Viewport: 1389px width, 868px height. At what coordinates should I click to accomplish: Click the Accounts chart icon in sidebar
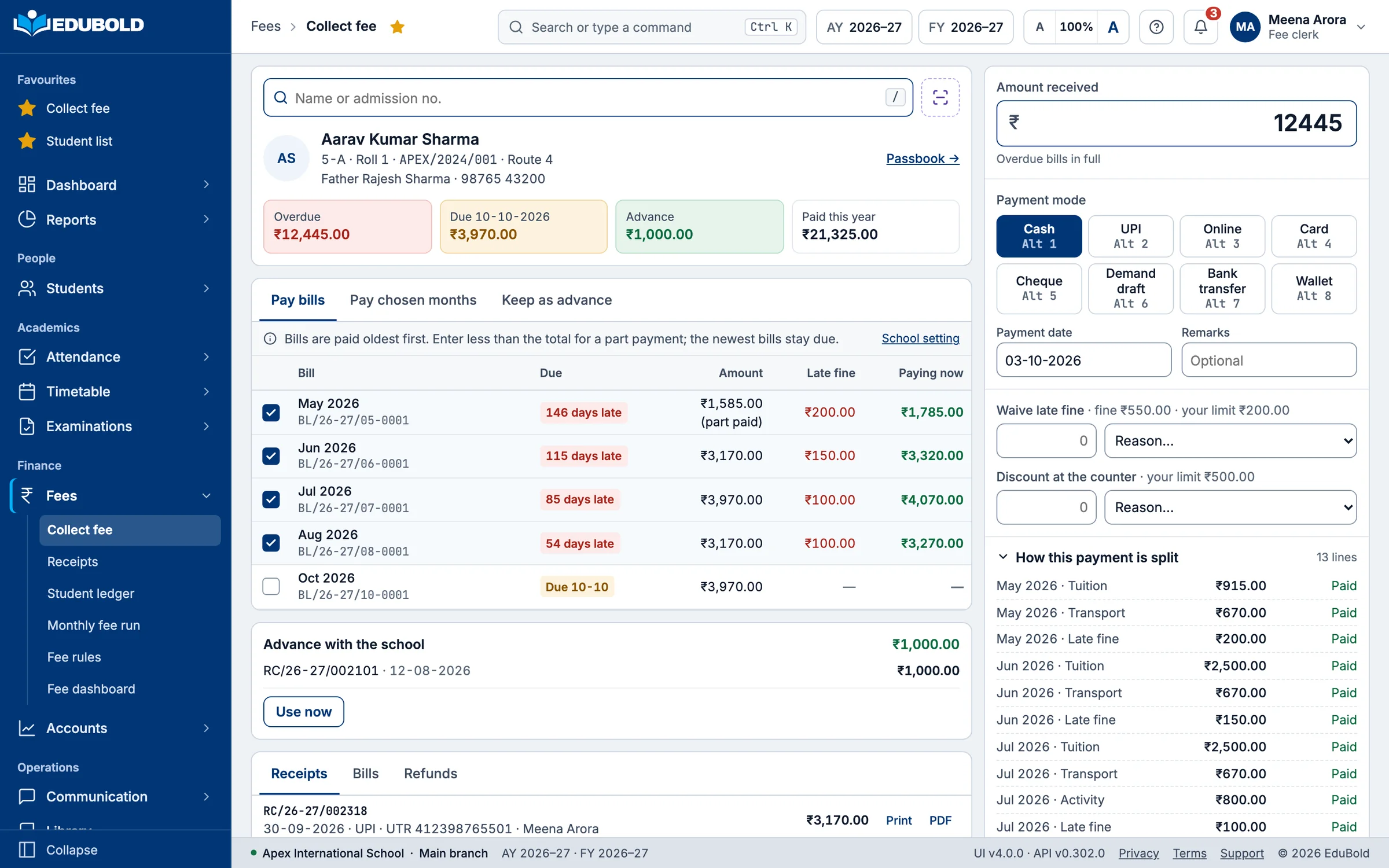(27, 728)
